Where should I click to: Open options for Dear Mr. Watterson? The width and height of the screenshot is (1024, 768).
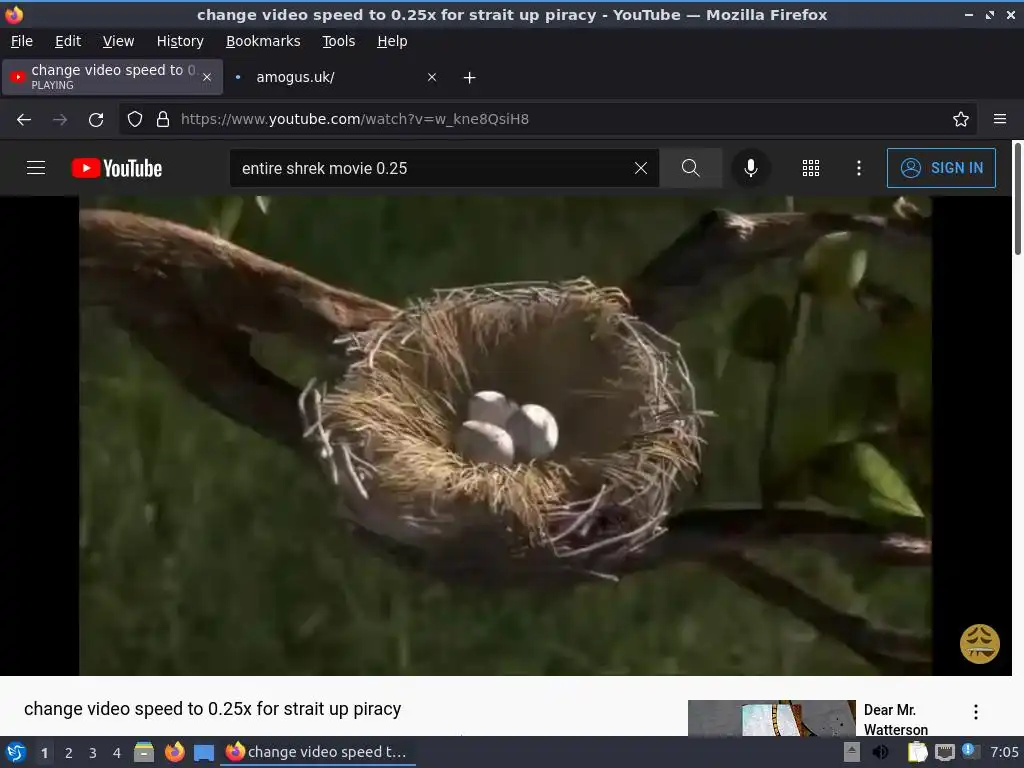pos(976,712)
